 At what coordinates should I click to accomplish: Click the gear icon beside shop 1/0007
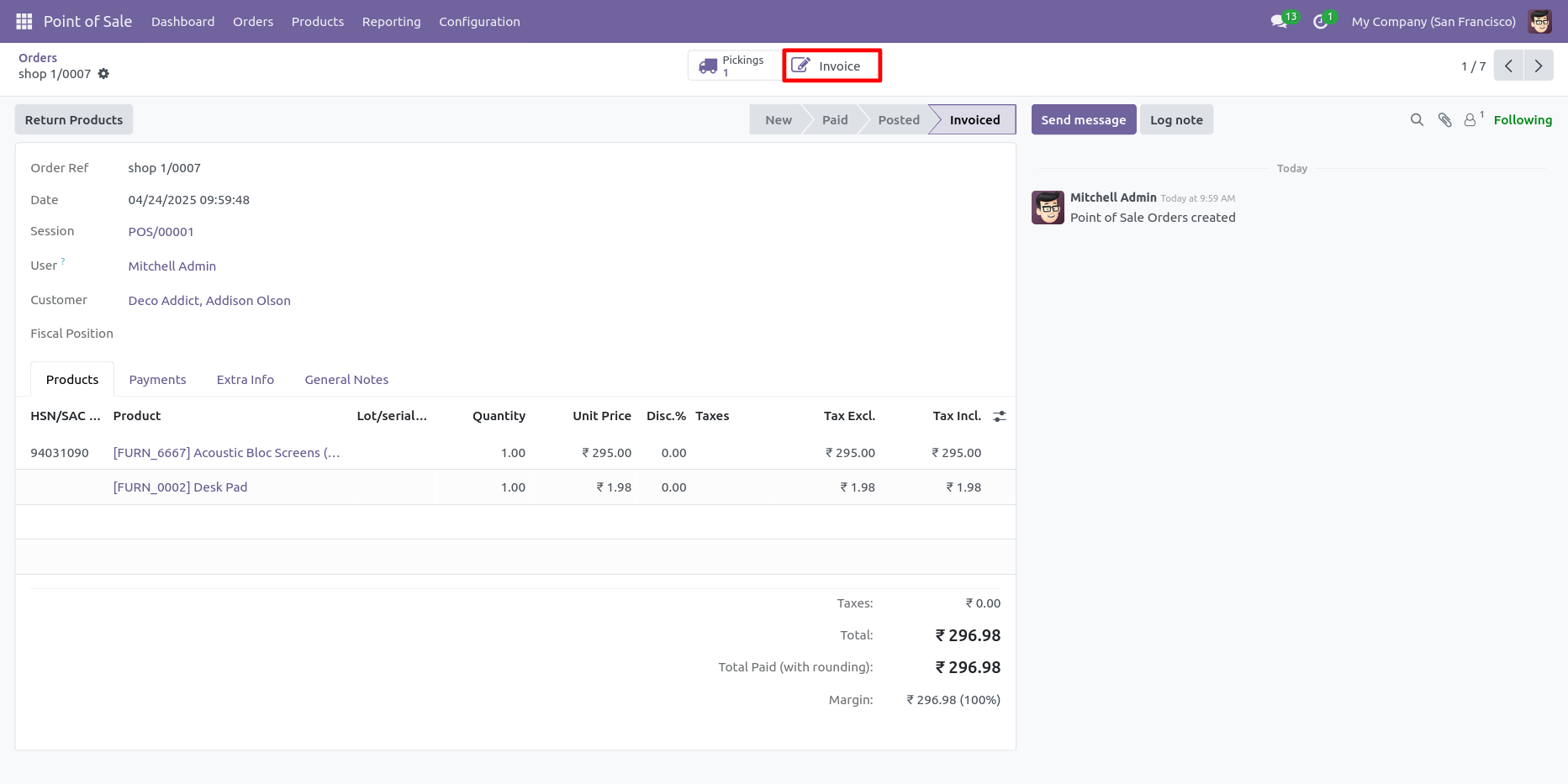[103, 74]
